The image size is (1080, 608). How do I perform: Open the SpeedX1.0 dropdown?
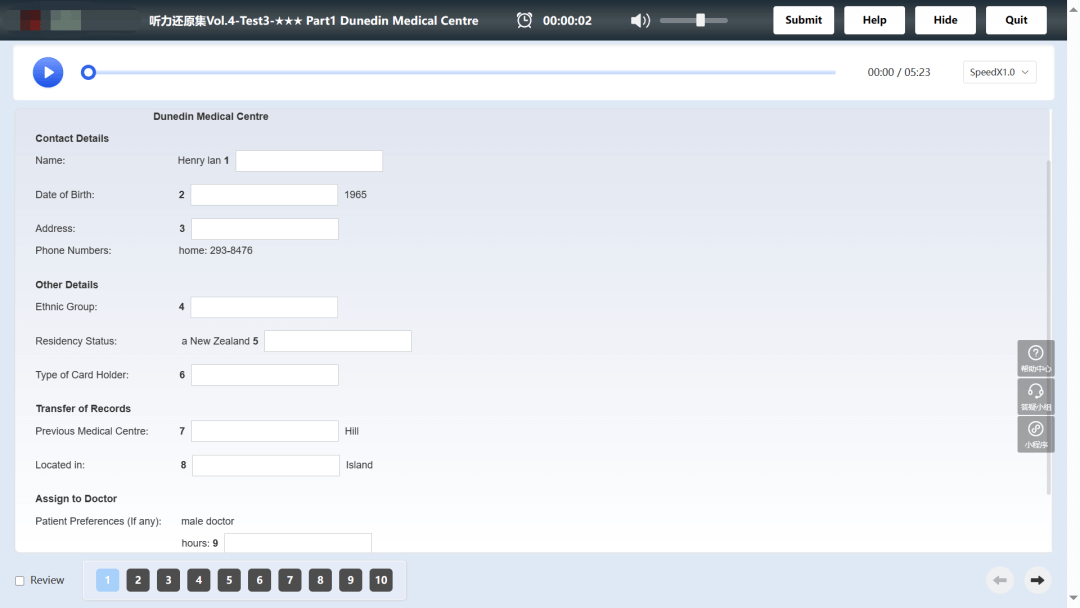click(x=999, y=72)
